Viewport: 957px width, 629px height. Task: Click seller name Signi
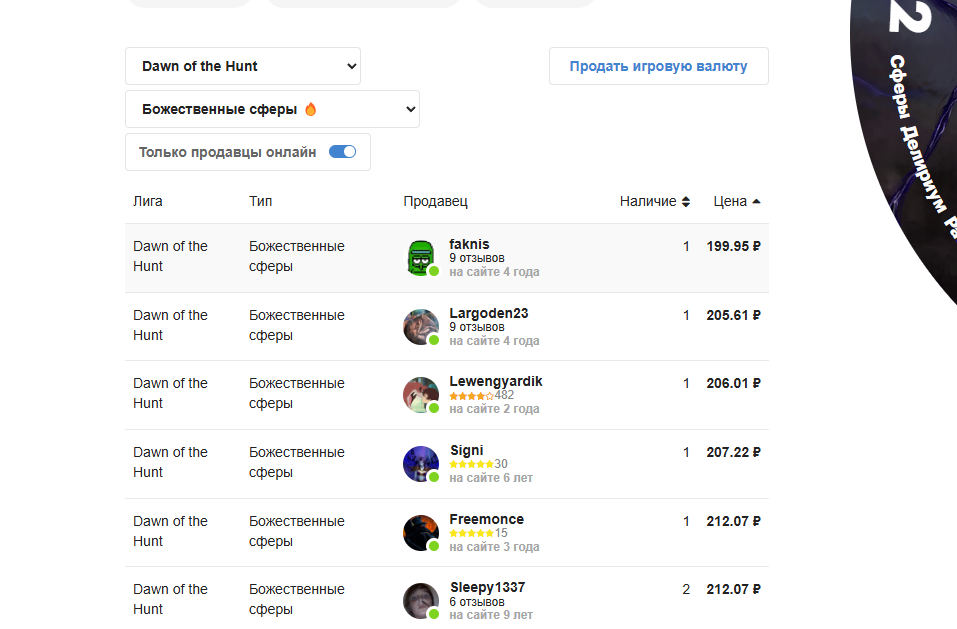pyautogui.click(x=467, y=450)
